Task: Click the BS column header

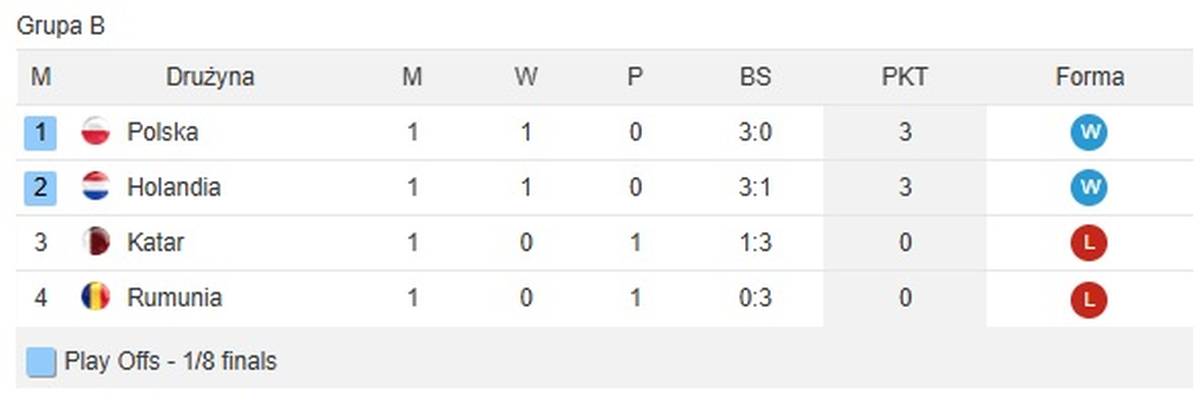Action: (755, 77)
